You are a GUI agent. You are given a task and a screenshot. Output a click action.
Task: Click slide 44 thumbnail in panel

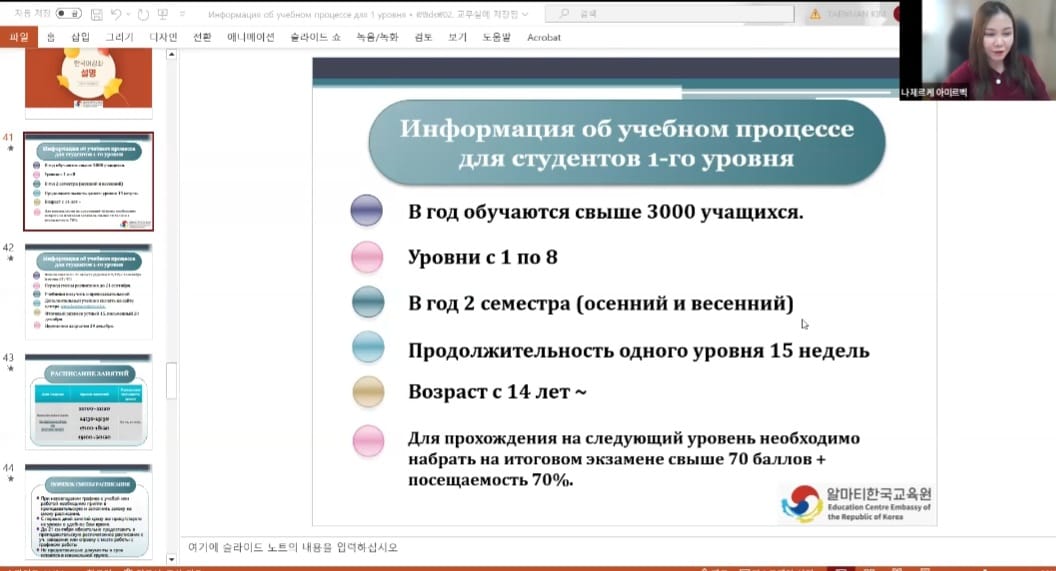[88, 510]
